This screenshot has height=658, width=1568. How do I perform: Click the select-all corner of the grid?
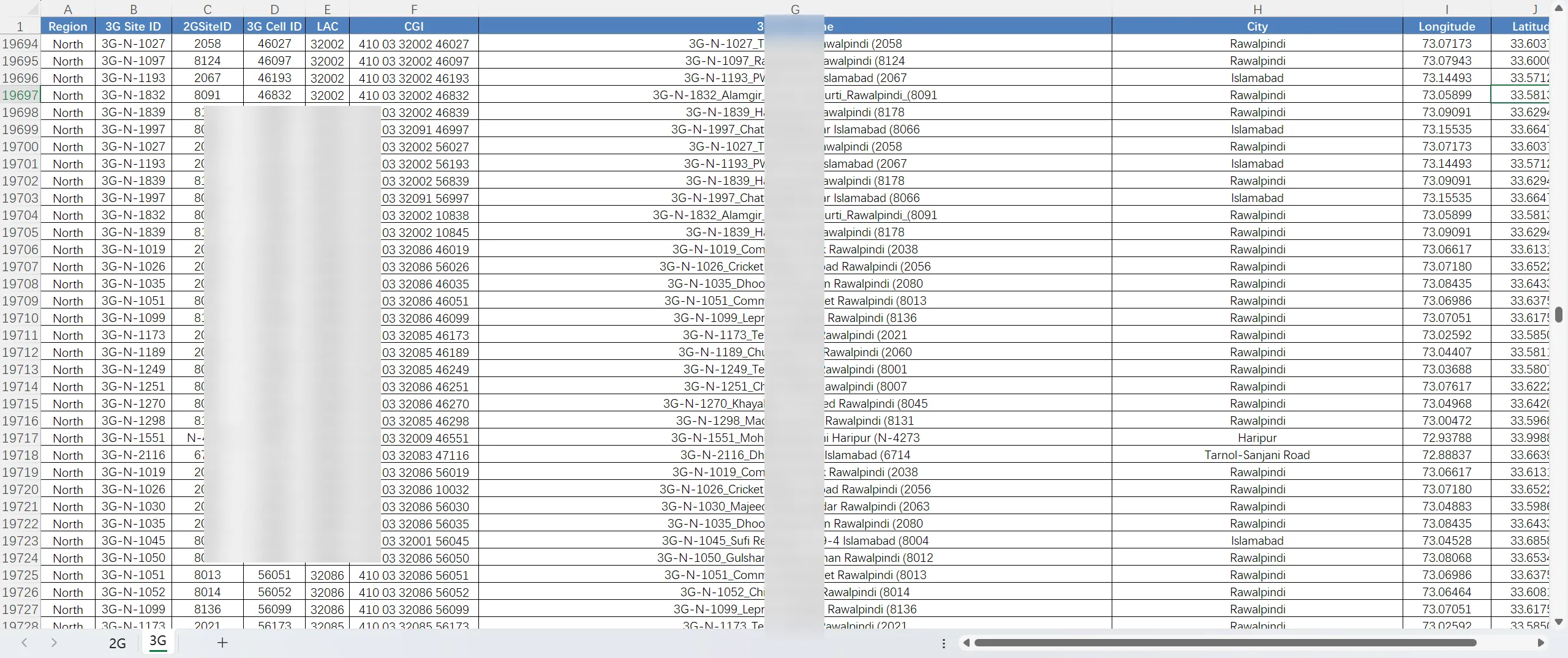[x=20, y=9]
